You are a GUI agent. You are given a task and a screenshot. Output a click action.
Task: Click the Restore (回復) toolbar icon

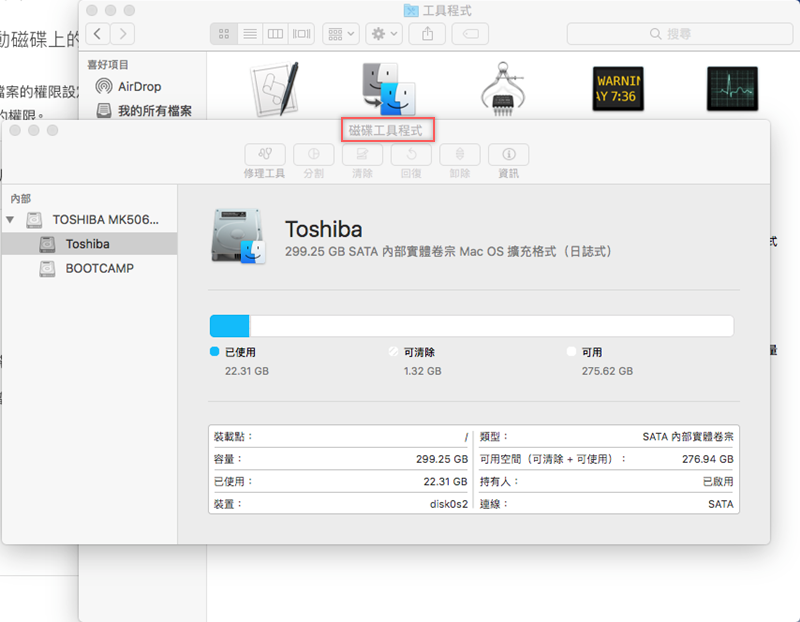pyautogui.click(x=411, y=155)
